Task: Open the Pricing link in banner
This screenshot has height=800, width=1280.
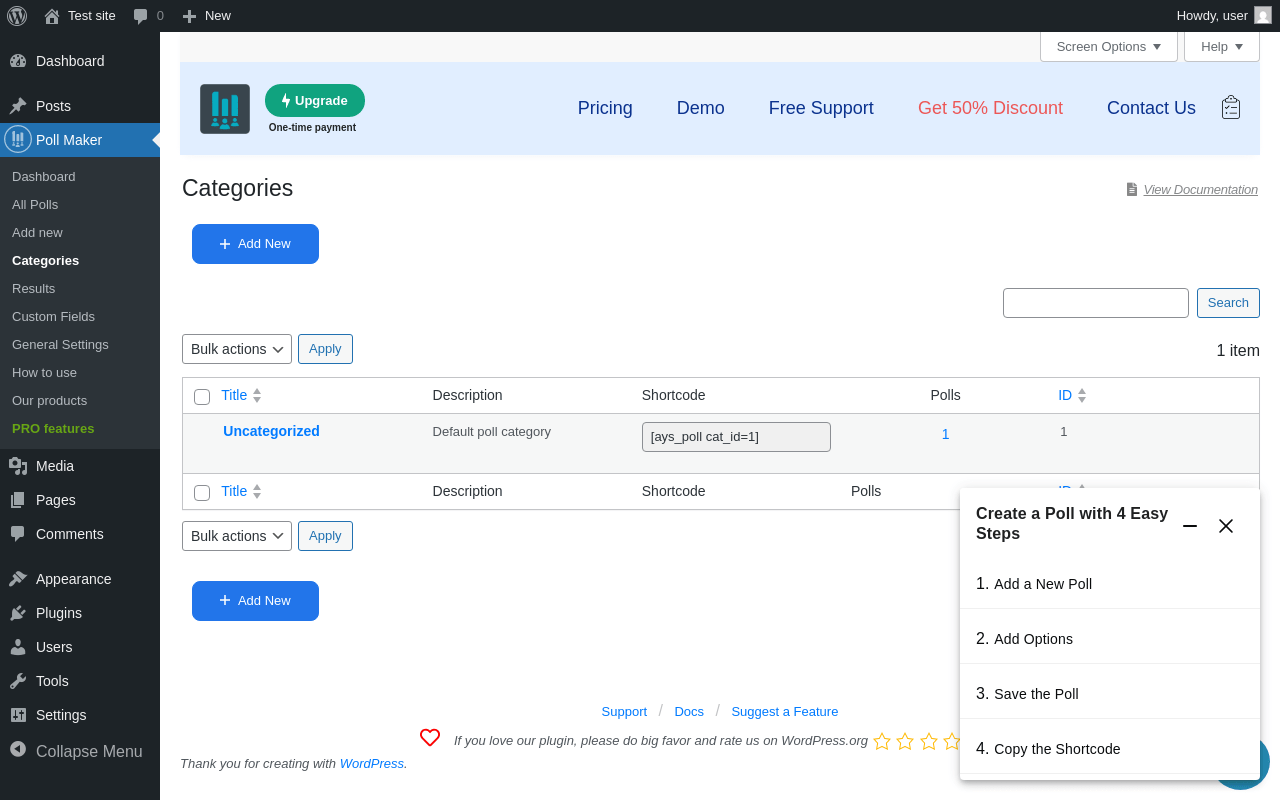Action: click(605, 108)
